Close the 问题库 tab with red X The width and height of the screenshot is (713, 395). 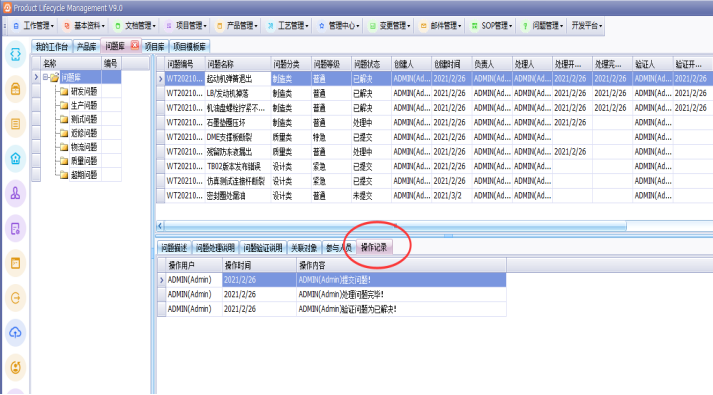coord(135,45)
